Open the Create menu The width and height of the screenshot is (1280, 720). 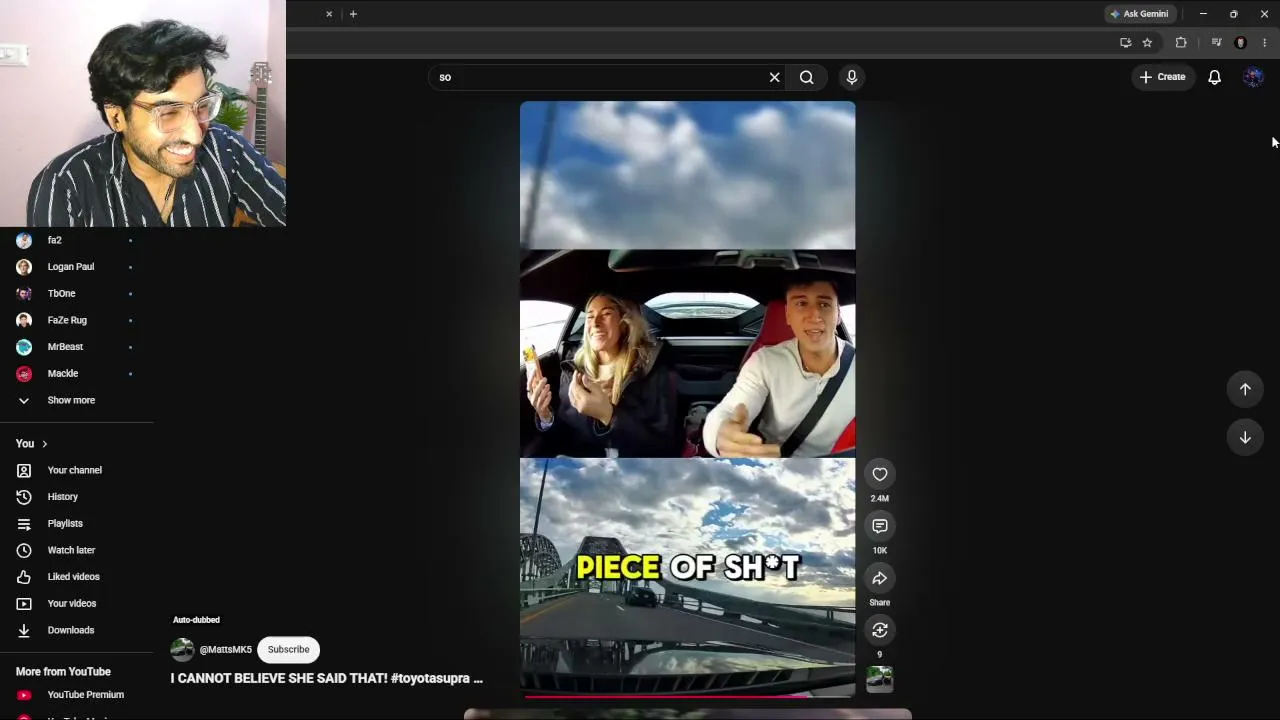(x=1163, y=77)
